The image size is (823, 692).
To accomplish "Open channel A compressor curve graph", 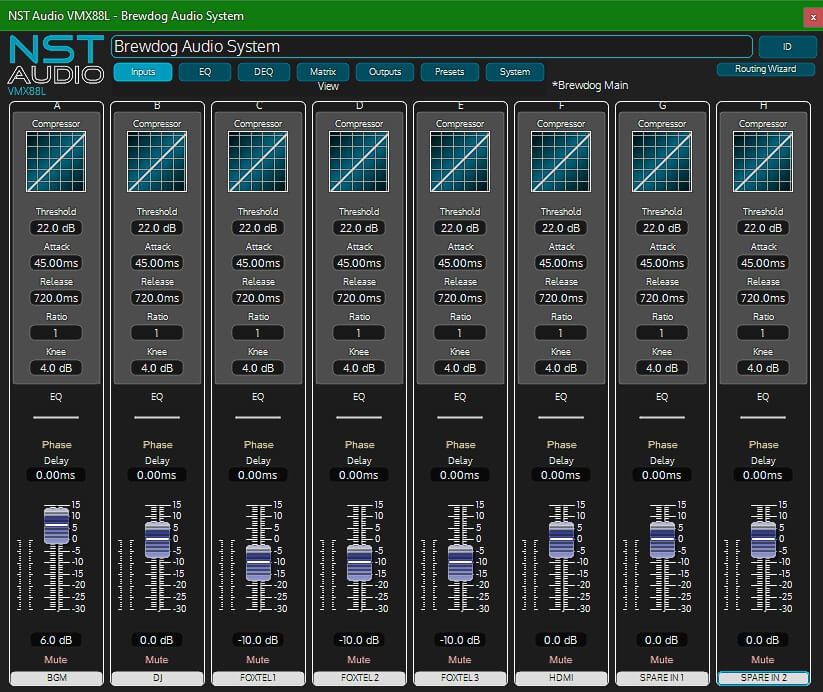I will [56, 162].
